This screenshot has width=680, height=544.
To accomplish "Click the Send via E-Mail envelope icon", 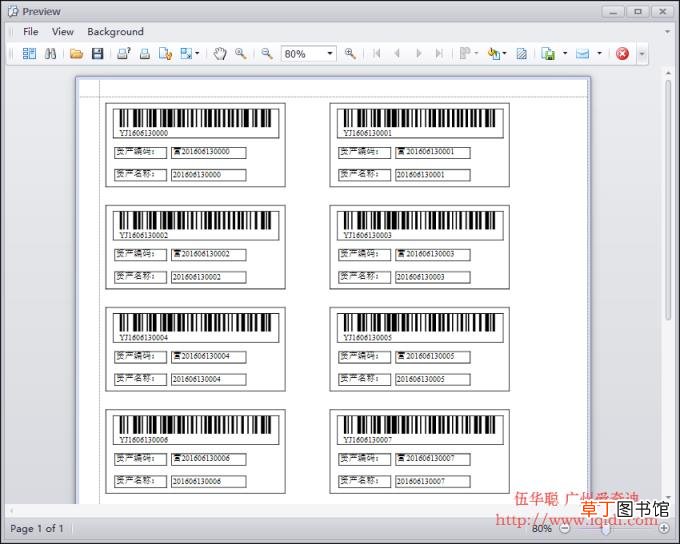I will click(582, 54).
